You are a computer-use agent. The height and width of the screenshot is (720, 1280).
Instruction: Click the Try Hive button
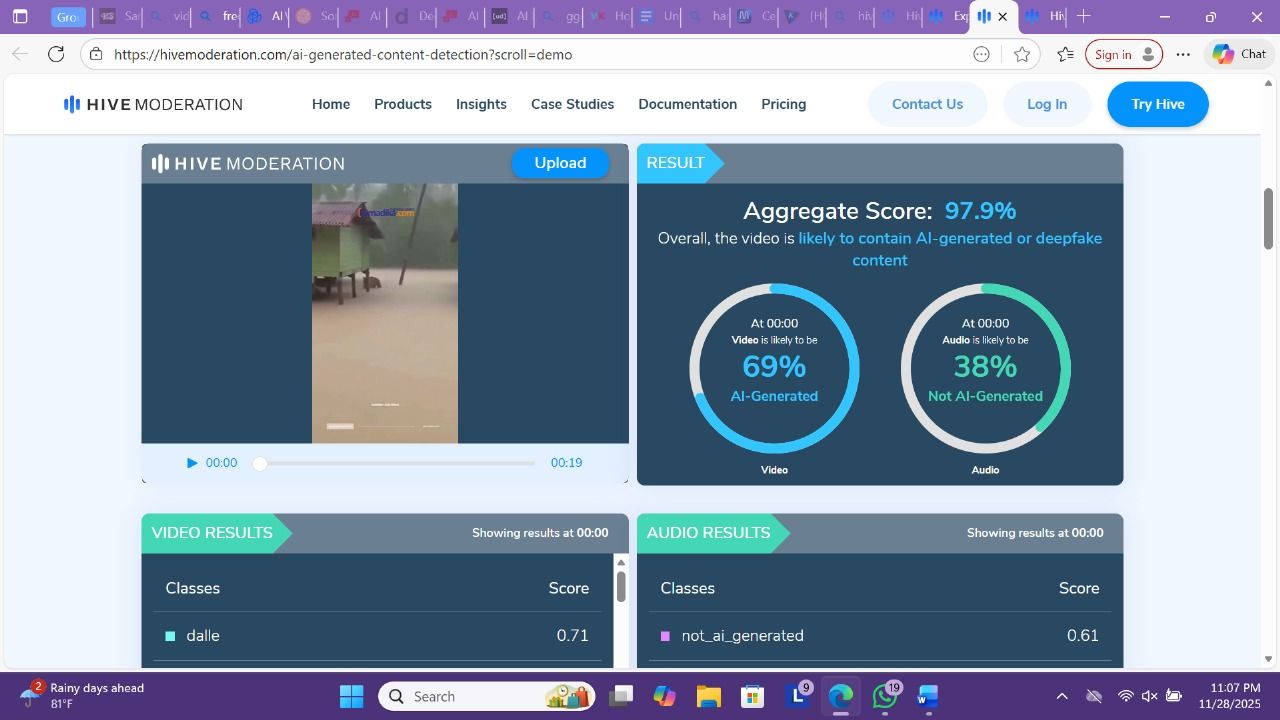pos(1157,104)
